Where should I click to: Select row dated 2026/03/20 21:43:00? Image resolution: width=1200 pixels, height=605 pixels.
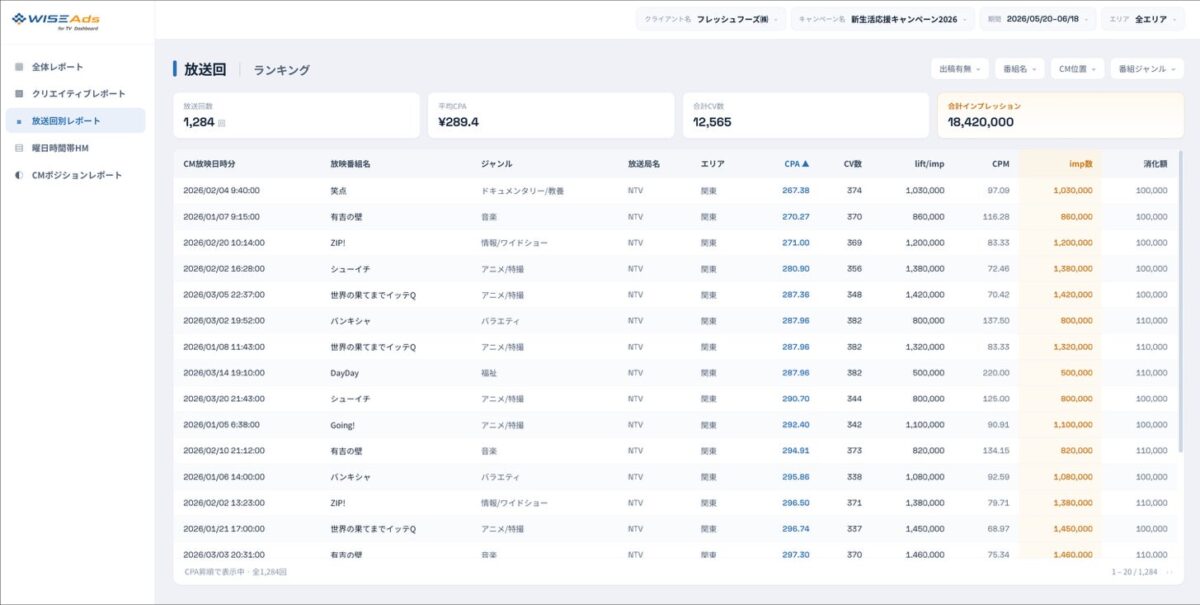[675, 398]
